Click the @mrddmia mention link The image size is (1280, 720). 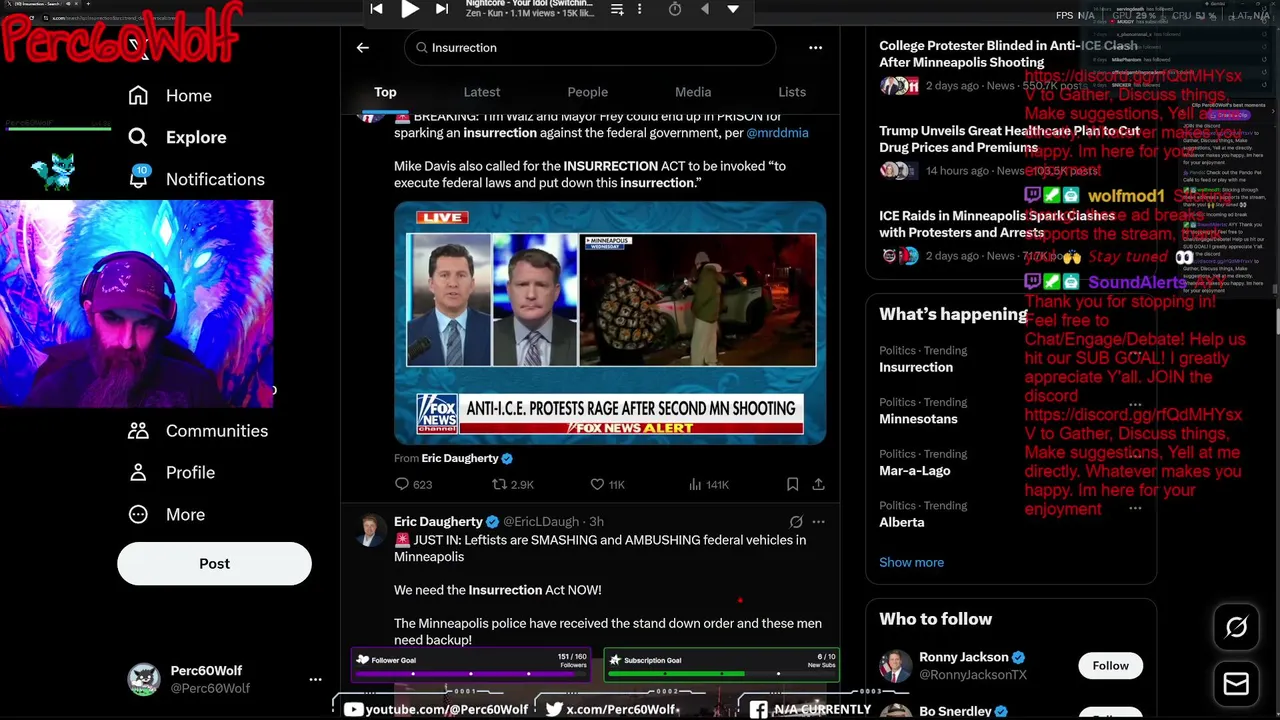pyautogui.click(x=777, y=132)
